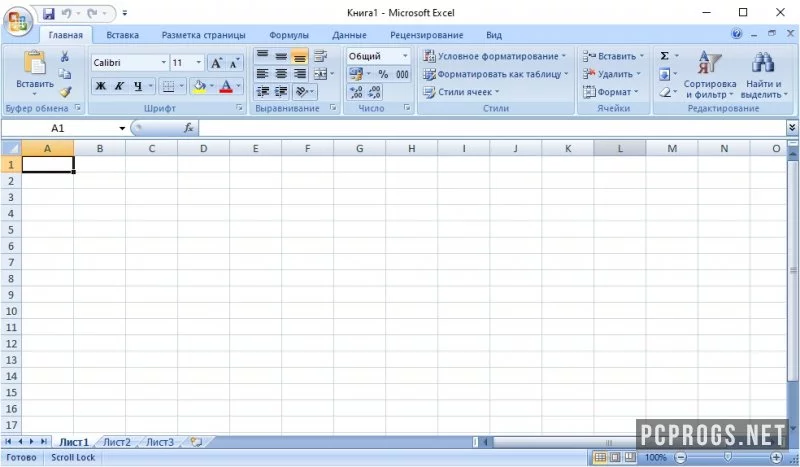Image resolution: width=800 pixels, height=467 pixels.
Task: Redo the last undone action
Action: (x=92, y=13)
